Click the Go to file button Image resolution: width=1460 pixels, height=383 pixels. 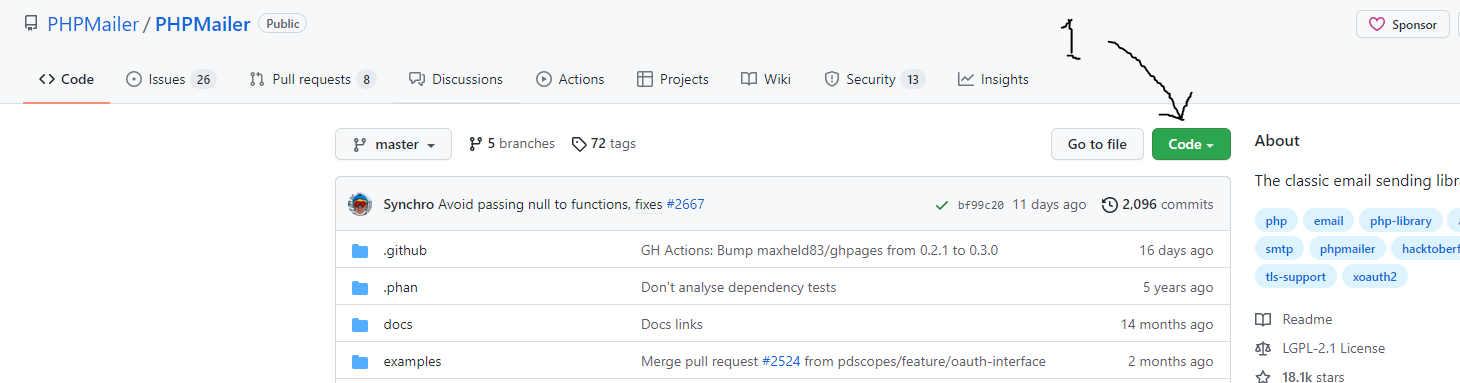tap(1097, 144)
